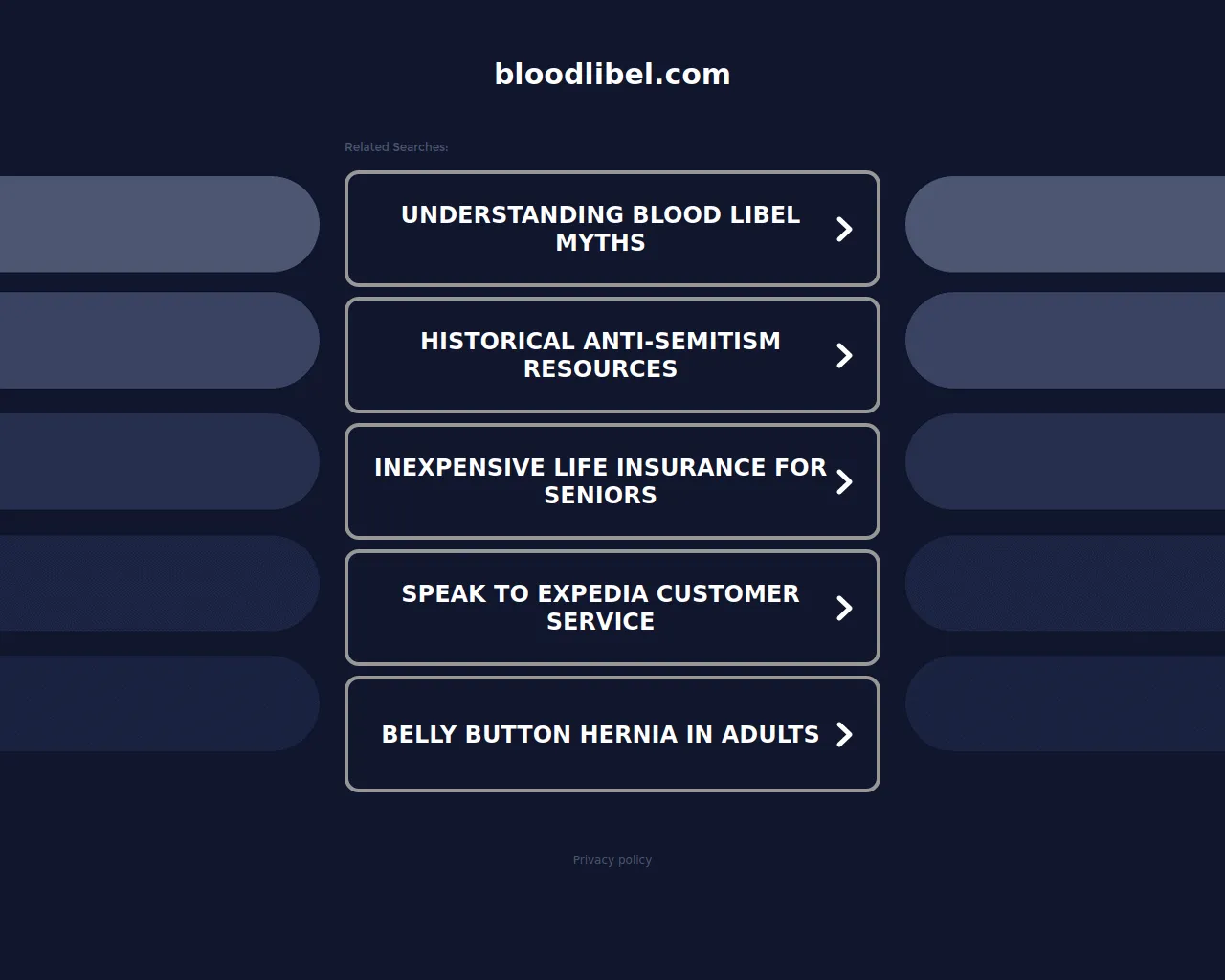Open Historical Anti-Semitism Resources link
Viewport: 1225px width, 980px height.
(600, 355)
